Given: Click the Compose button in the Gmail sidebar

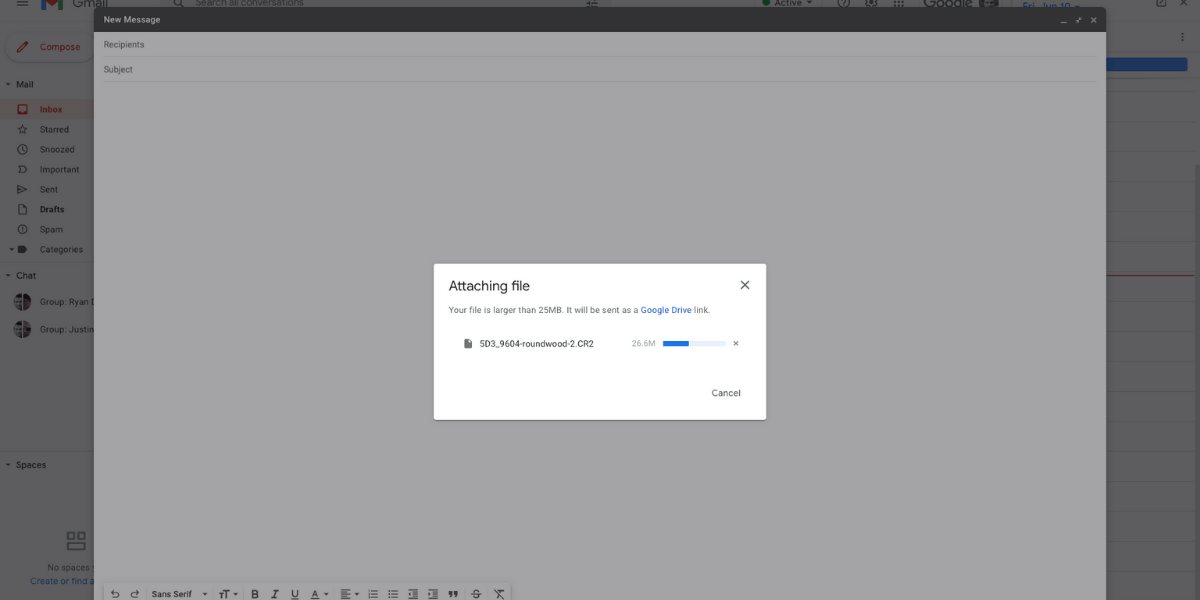Looking at the screenshot, I should click(48, 47).
